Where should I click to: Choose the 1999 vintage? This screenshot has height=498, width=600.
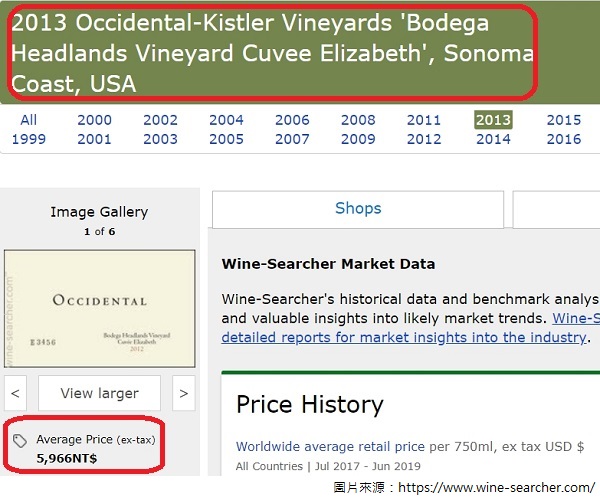coord(29,139)
